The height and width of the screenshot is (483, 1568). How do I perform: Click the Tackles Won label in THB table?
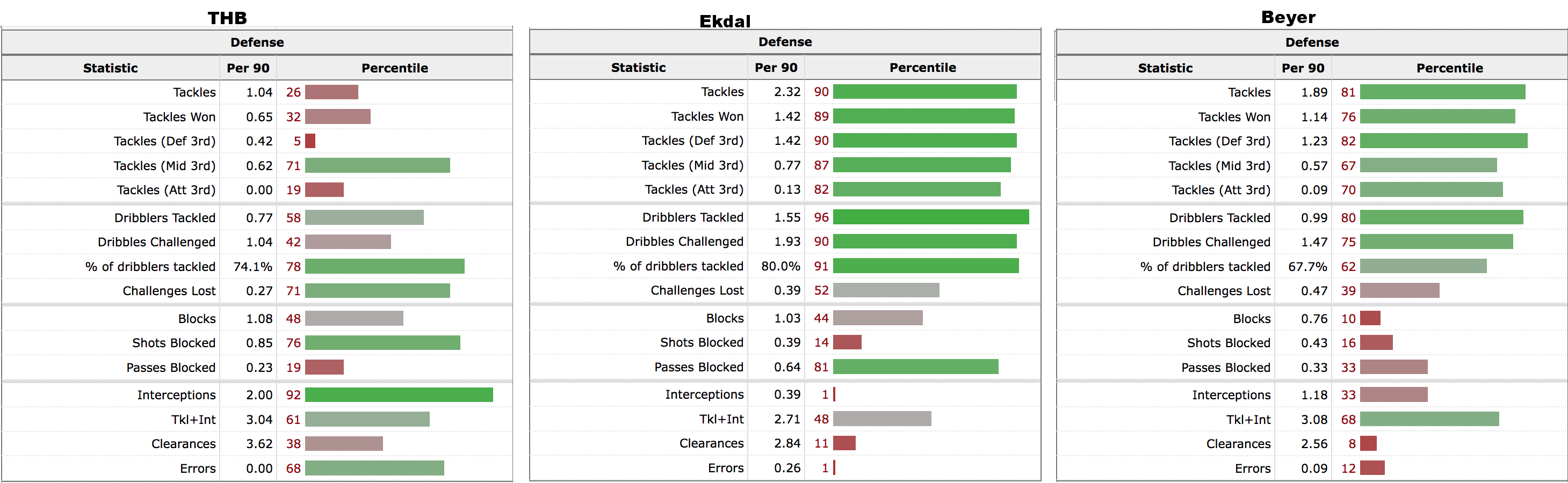pyautogui.click(x=179, y=117)
